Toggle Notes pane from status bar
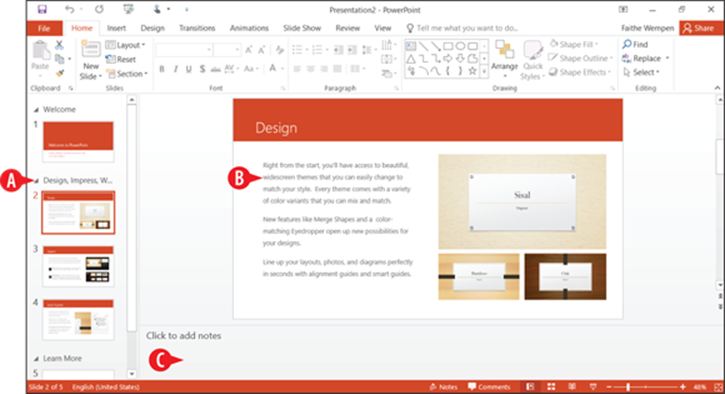725x394 pixels. [x=443, y=387]
